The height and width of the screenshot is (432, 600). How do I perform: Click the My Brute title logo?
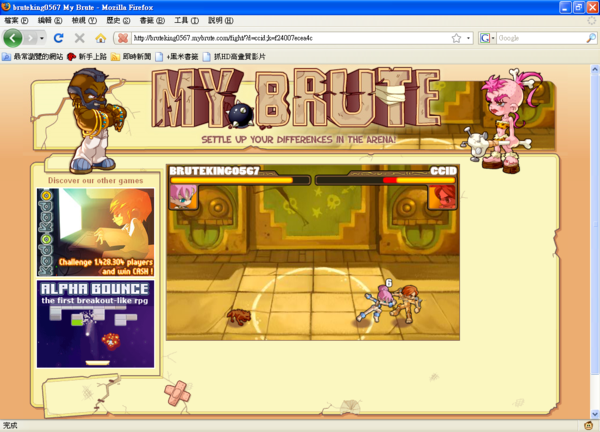(x=296, y=98)
